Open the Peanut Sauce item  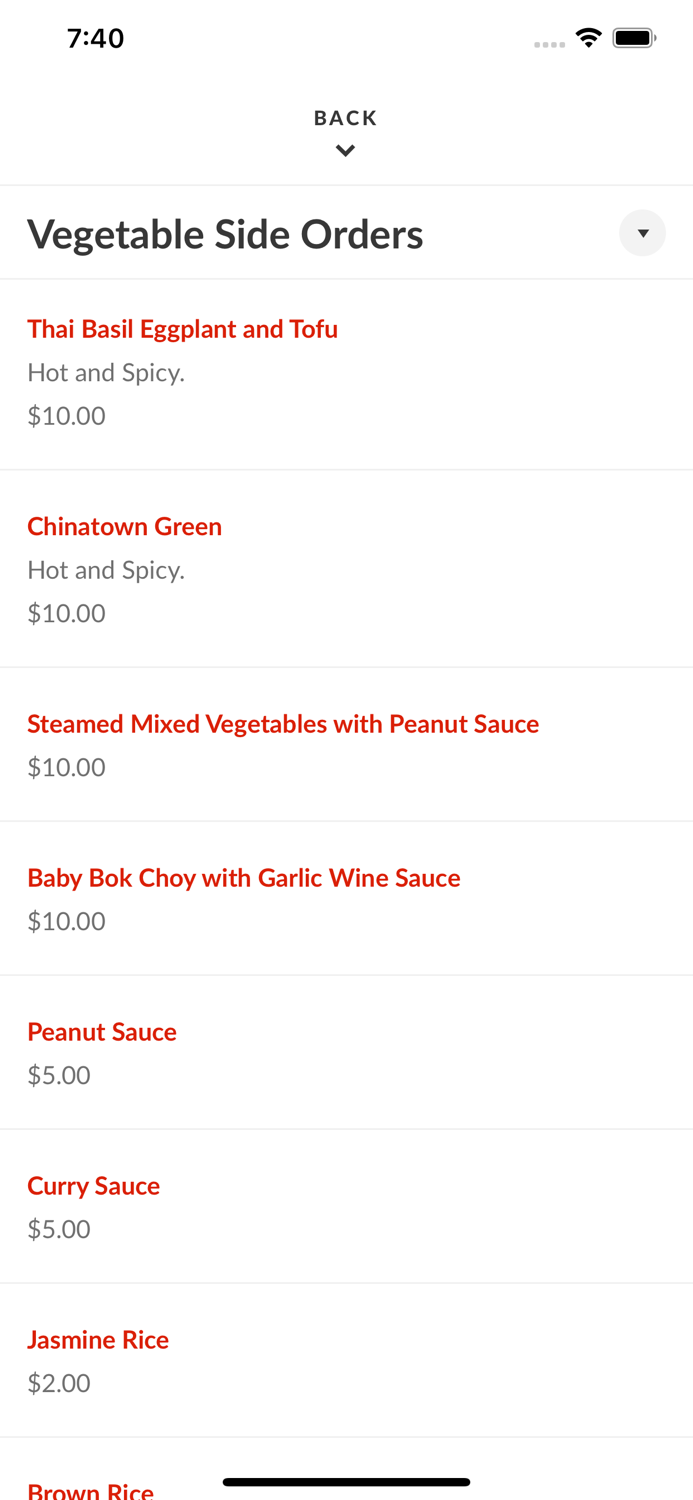[101, 1031]
